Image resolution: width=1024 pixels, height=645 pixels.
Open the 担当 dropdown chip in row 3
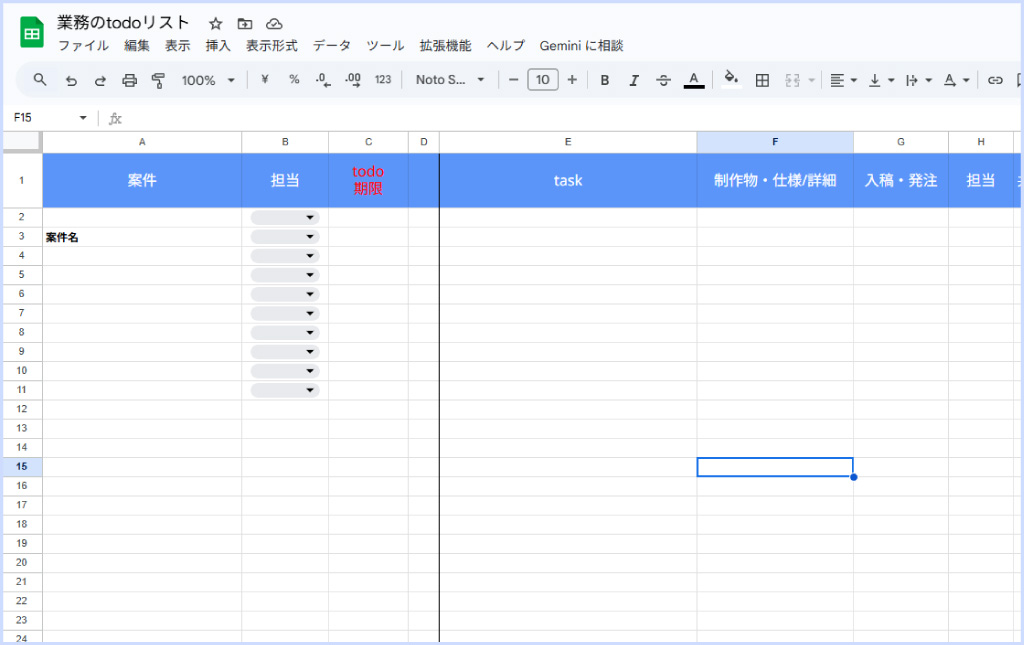(285, 237)
